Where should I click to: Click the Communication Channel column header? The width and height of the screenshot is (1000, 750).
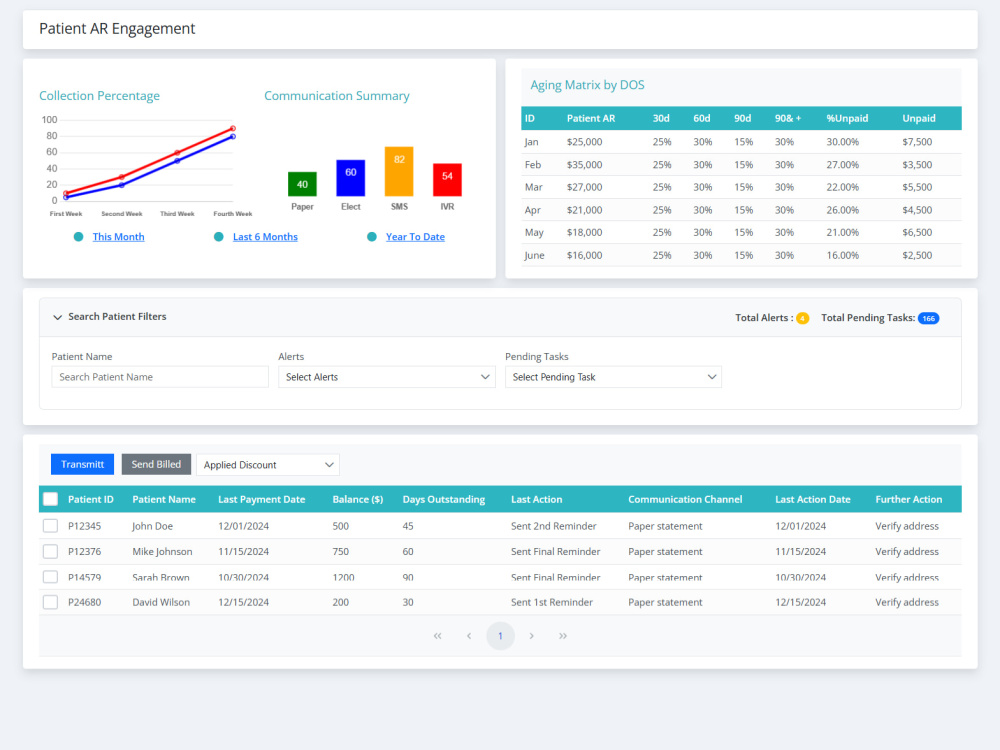[685, 499]
